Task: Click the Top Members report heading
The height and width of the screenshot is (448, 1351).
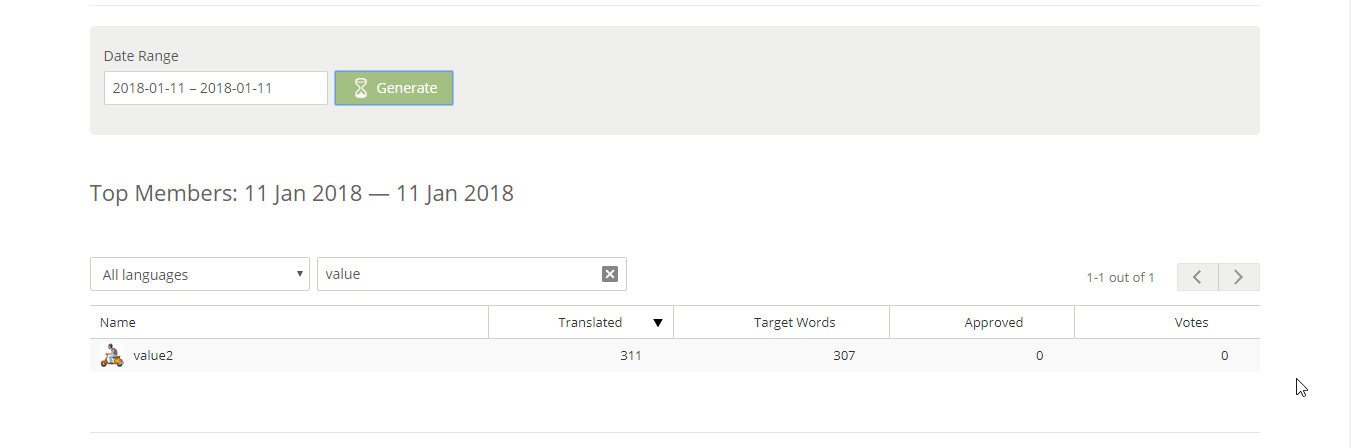Action: [301, 193]
